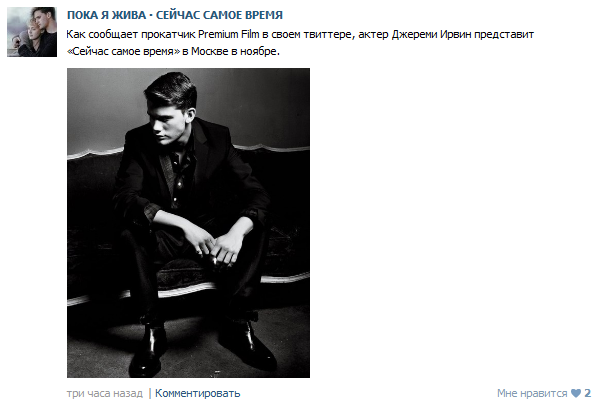Click the clasped hands in the photo
602x408 pixels.
tap(217, 246)
